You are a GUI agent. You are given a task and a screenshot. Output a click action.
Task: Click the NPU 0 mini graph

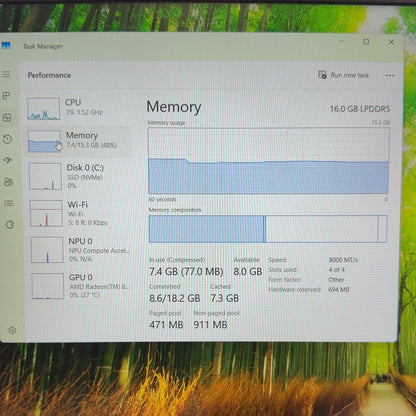(x=47, y=250)
